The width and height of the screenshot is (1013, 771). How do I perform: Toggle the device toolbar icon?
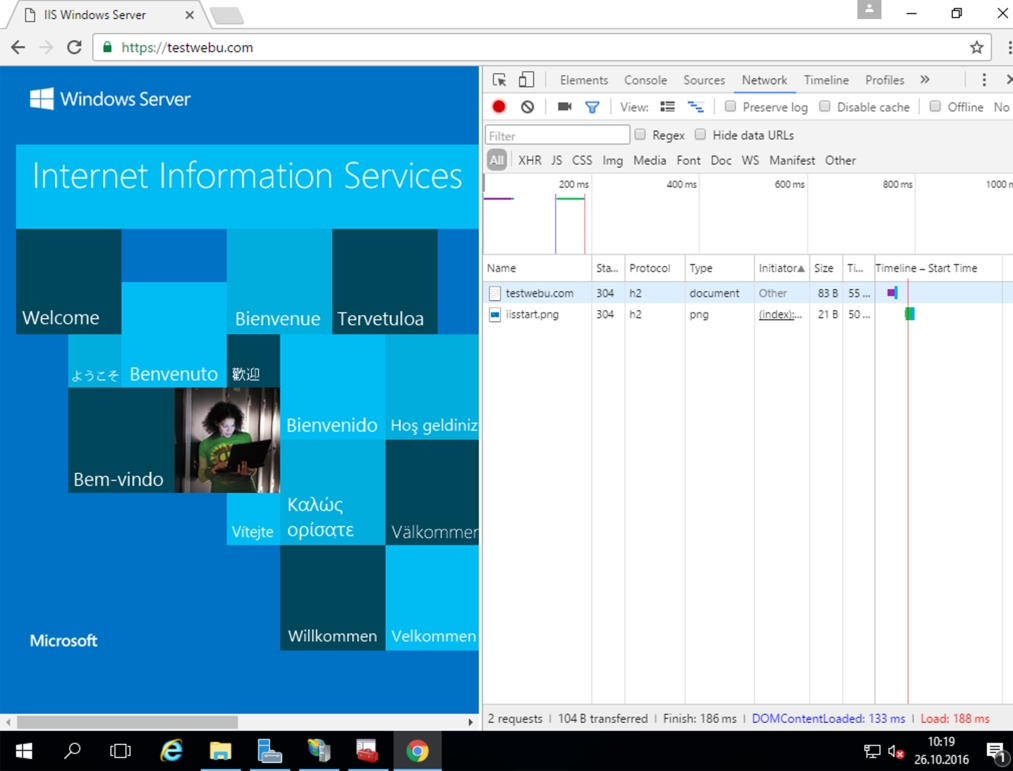coord(526,80)
